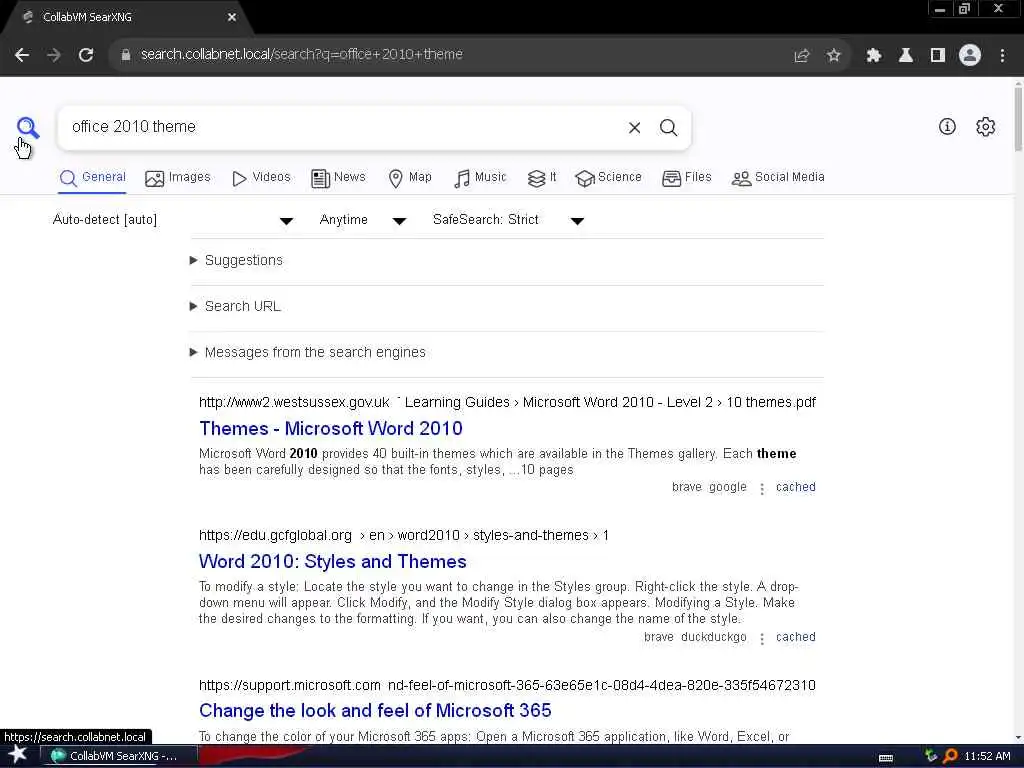The height and width of the screenshot is (768, 1024).
Task: Switch to the Music search tab
Action: (x=480, y=178)
